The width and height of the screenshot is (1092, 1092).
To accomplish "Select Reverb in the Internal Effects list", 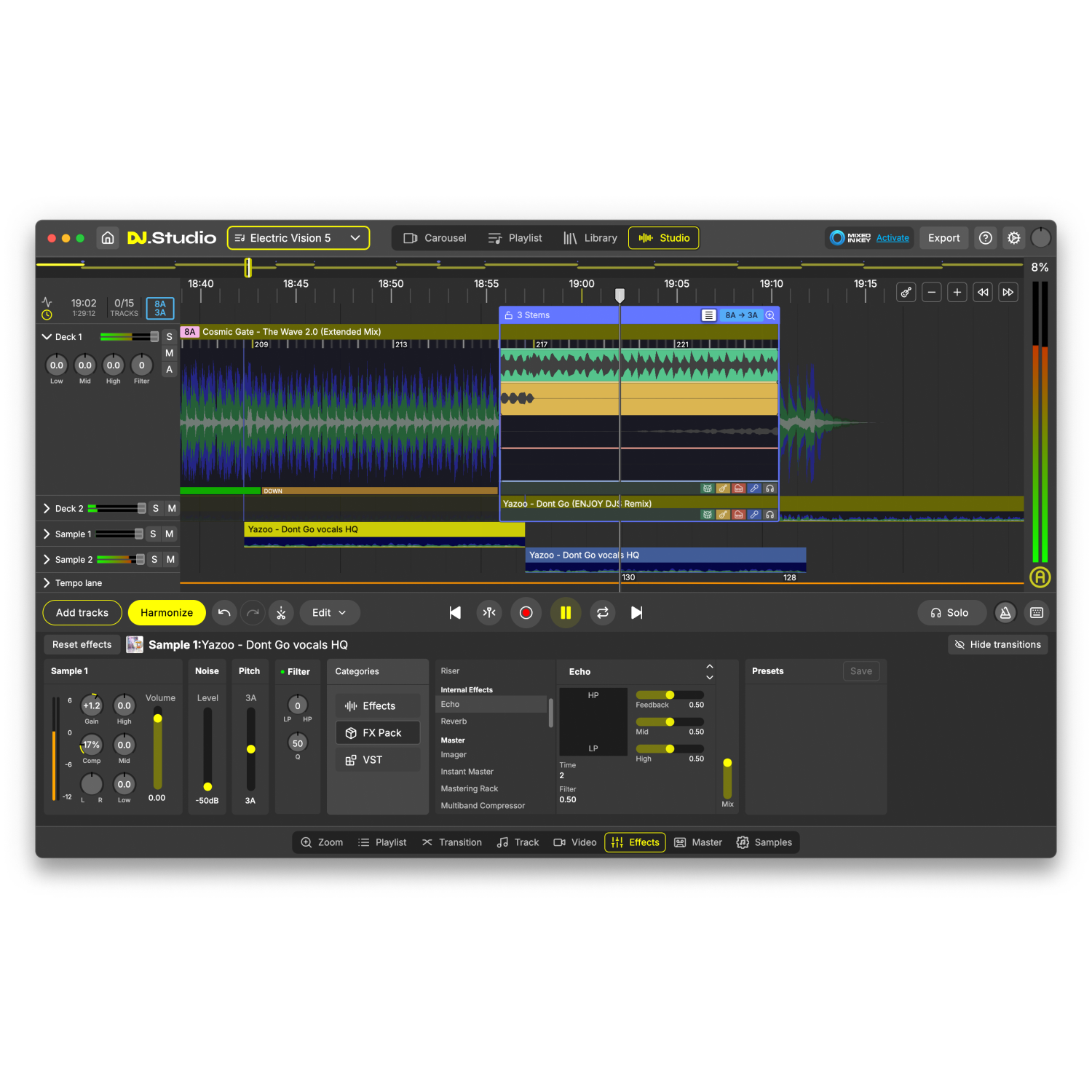I will pos(454,721).
